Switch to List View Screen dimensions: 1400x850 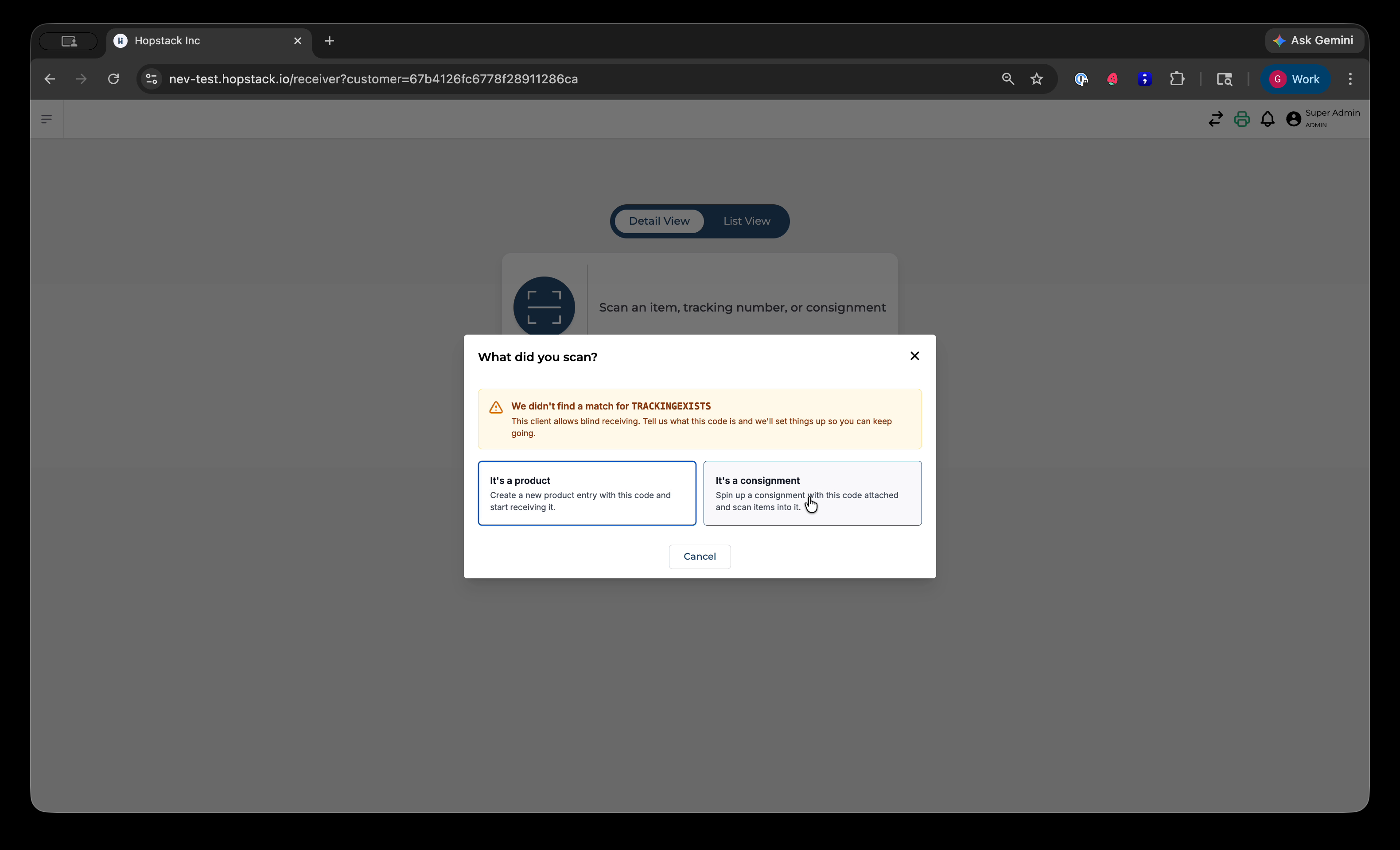[747, 221]
